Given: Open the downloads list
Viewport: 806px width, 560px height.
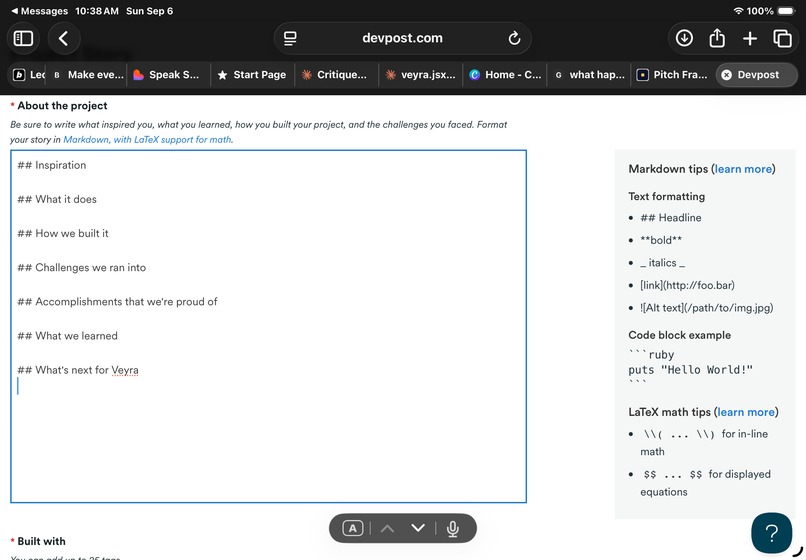Looking at the screenshot, I should click(x=684, y=38).
